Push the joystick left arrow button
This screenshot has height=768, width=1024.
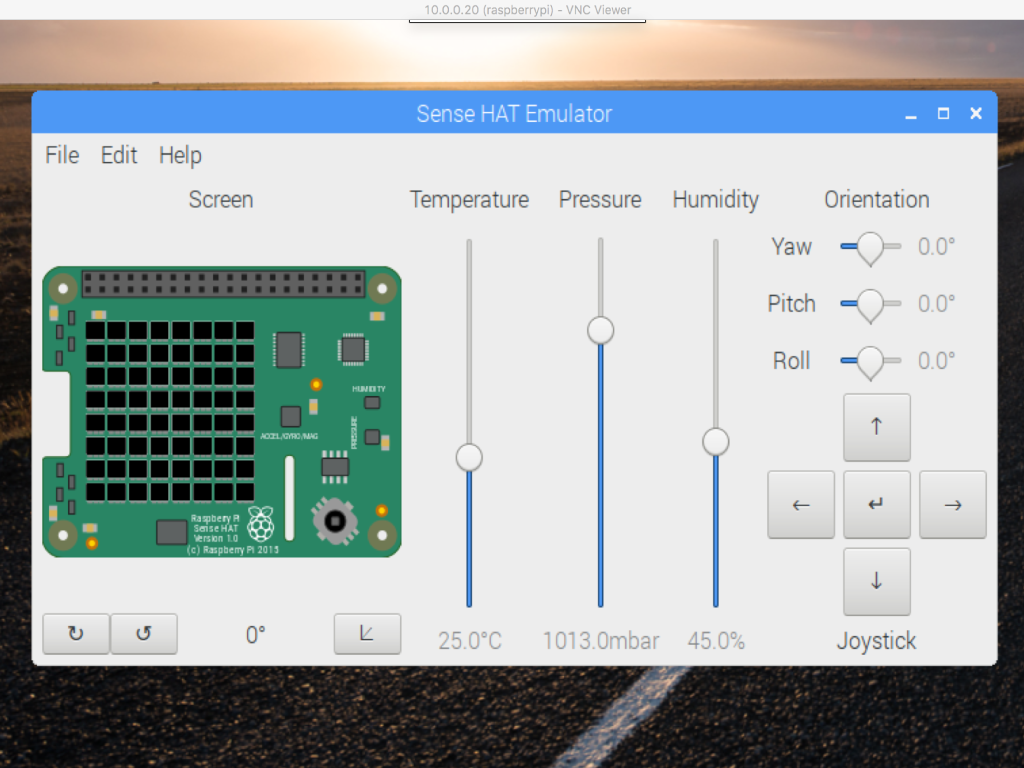(801, 504)
